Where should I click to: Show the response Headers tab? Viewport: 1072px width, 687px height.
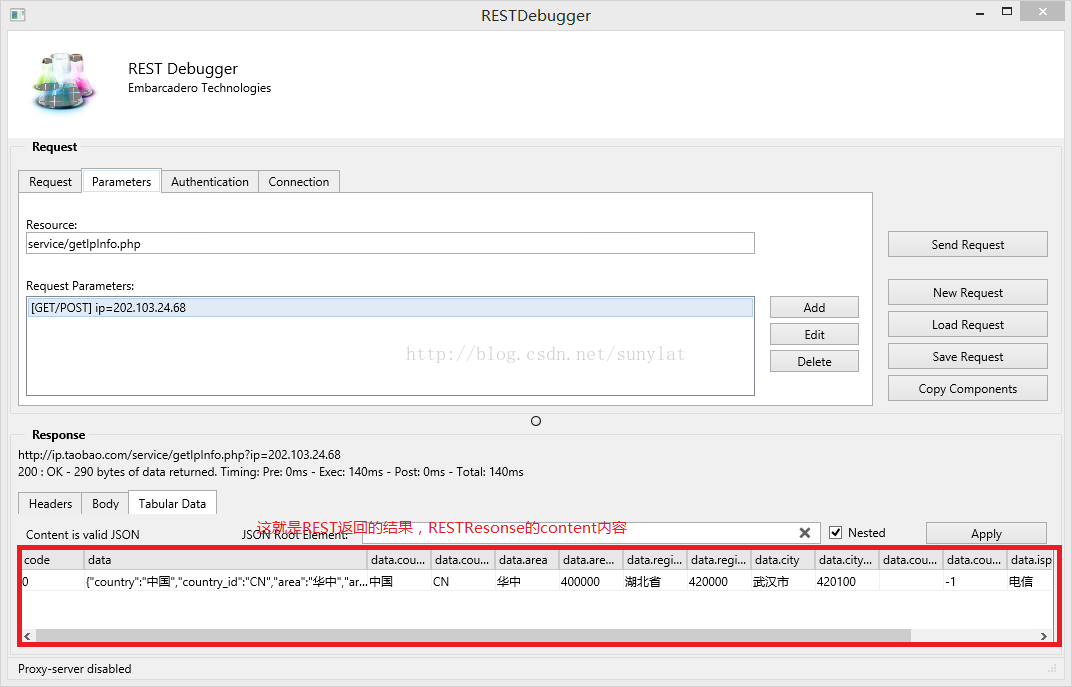(51, 504)
